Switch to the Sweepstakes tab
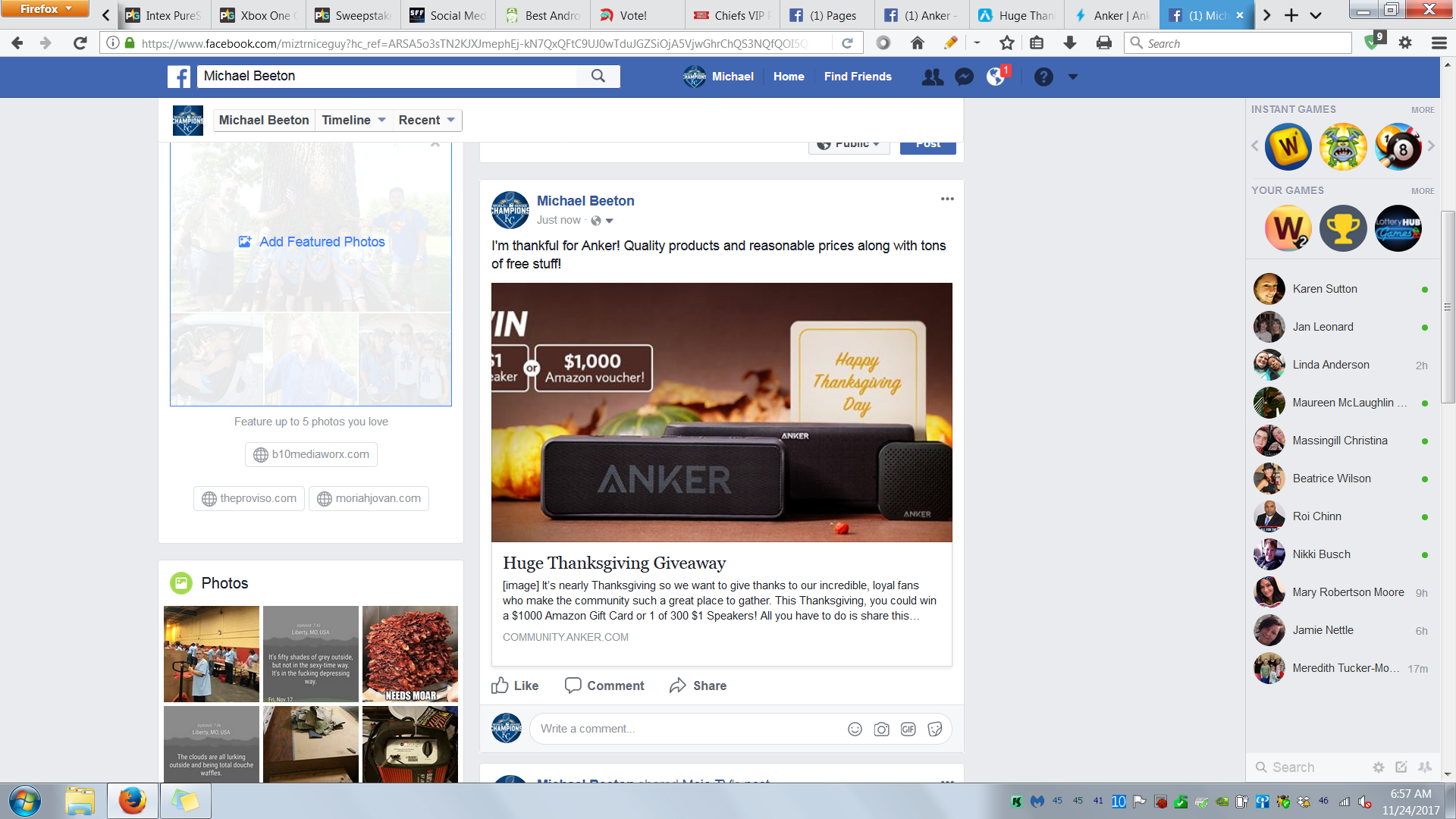This screenshot has height=819, width=1456. coord(353,15)
